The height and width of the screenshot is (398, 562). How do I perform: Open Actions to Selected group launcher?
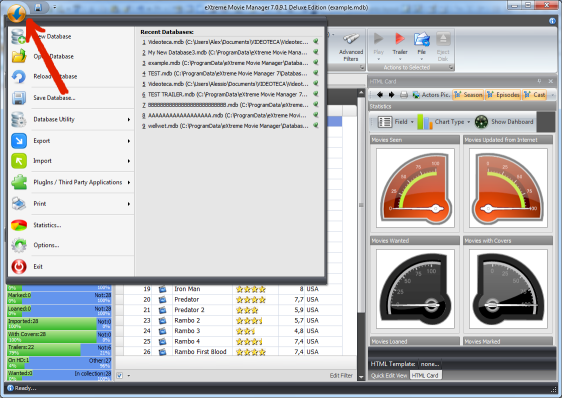[451, 67]
